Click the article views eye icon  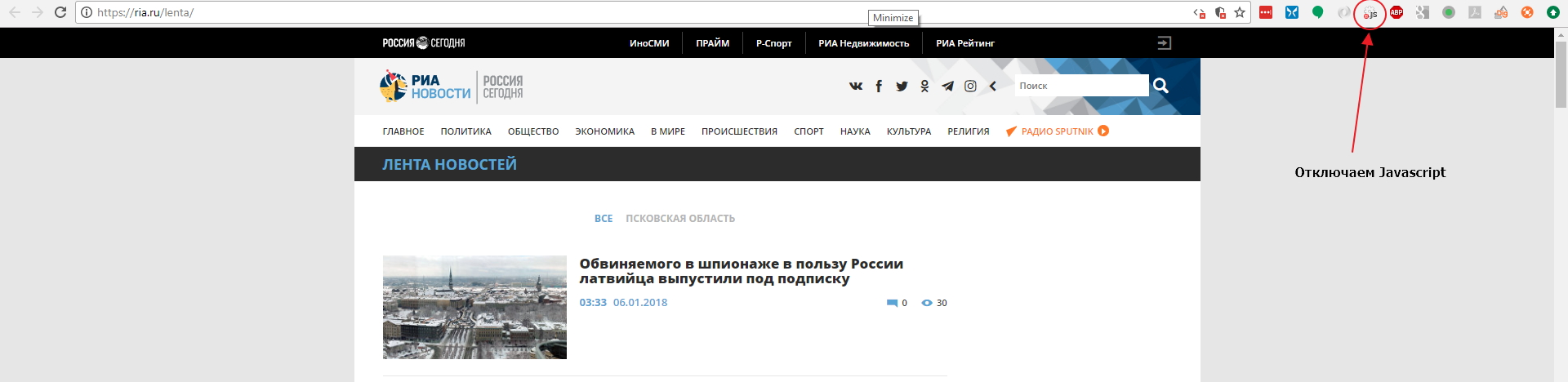(927, 303)
